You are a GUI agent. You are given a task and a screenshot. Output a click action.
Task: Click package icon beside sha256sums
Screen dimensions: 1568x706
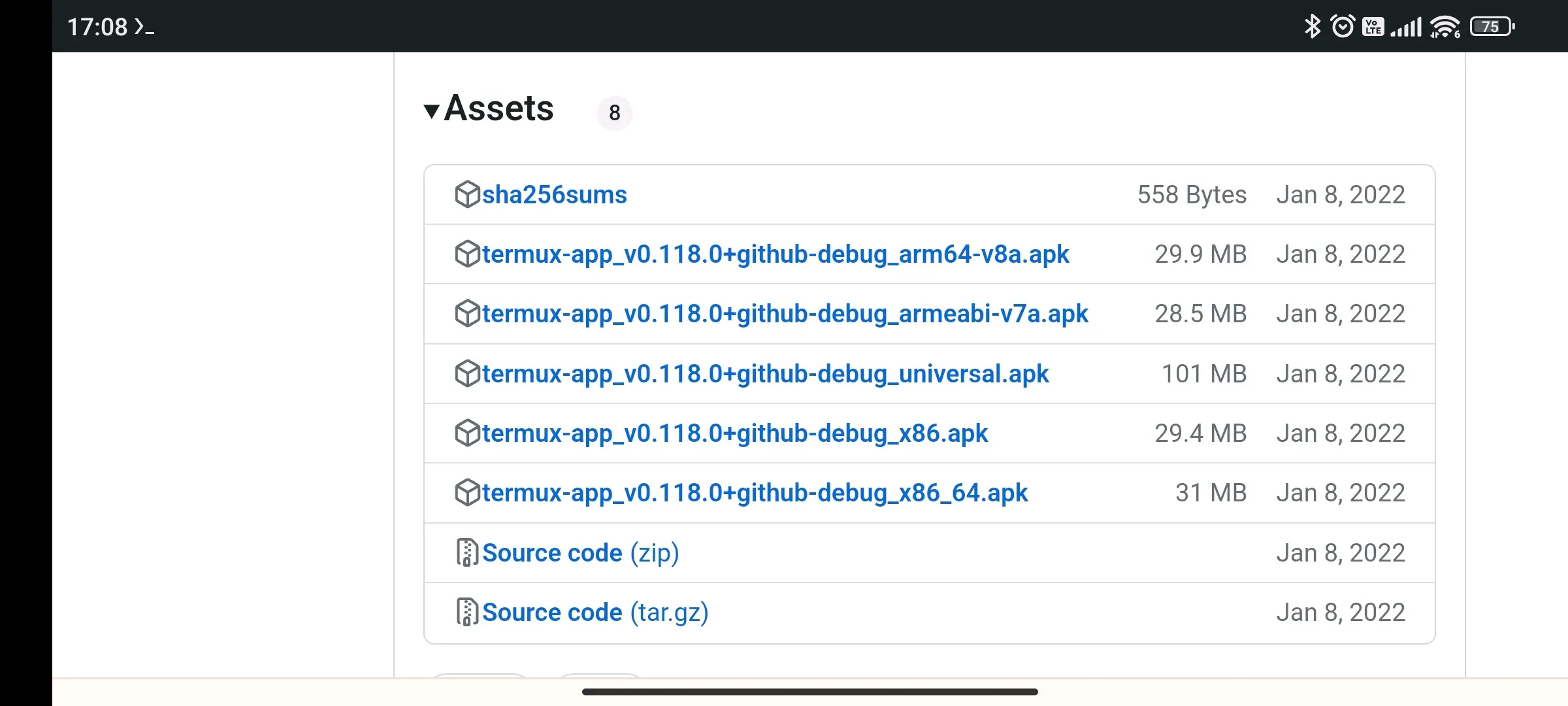tap(467, 194)
